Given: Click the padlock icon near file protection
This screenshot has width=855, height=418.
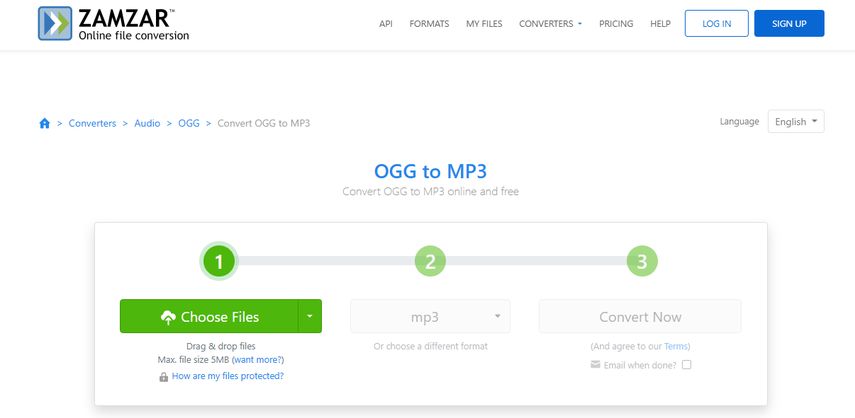Looking at the screenshot, I should [x=164, y=377].
